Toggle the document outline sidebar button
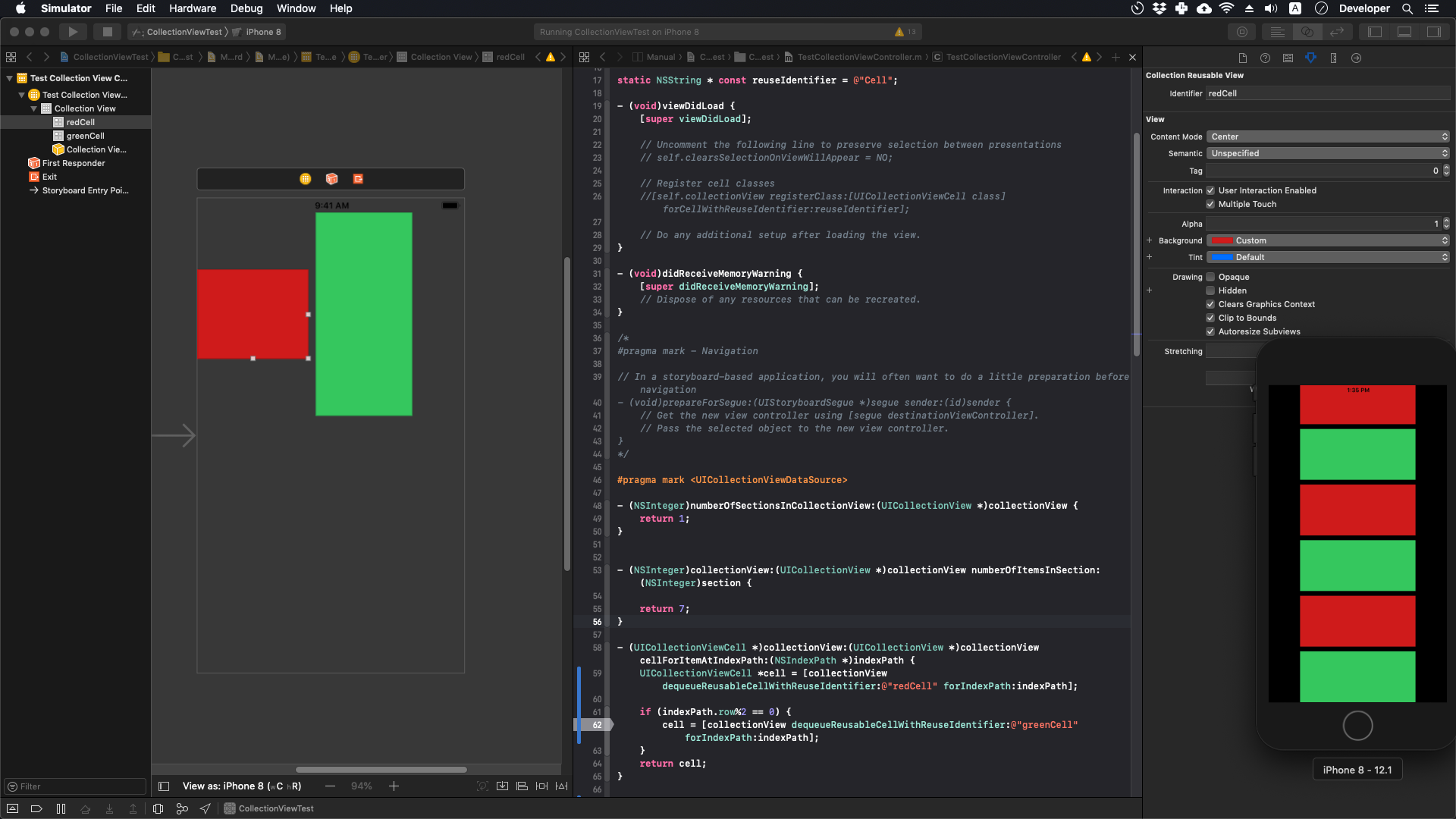The image size is (1456, 819). [164, 786]
